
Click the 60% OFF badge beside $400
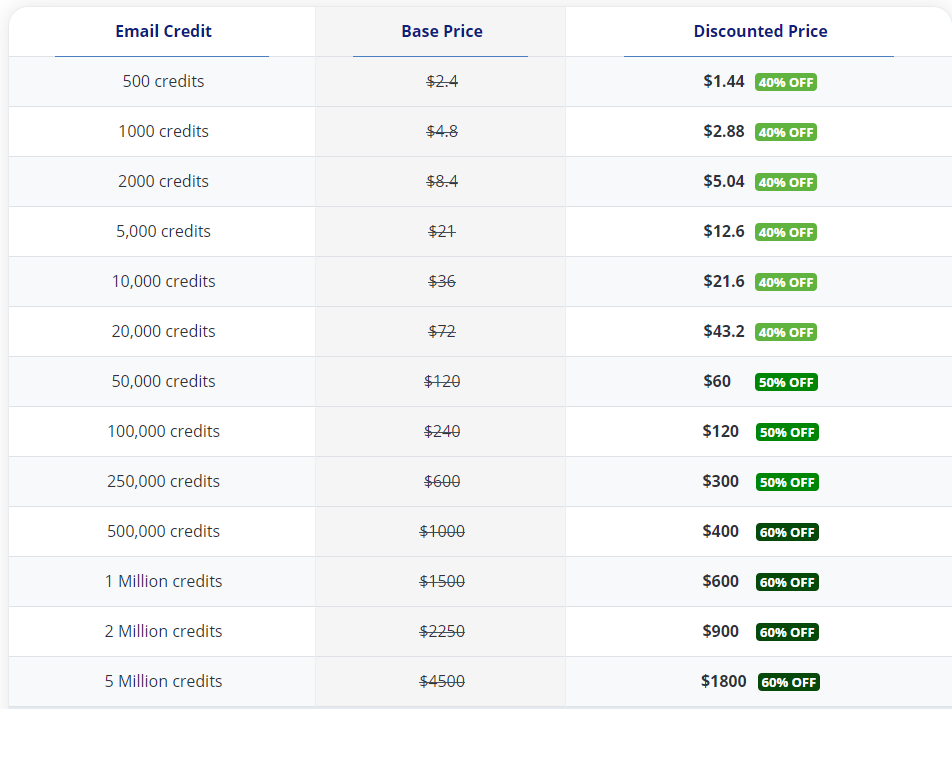click(x=787, y=532)
